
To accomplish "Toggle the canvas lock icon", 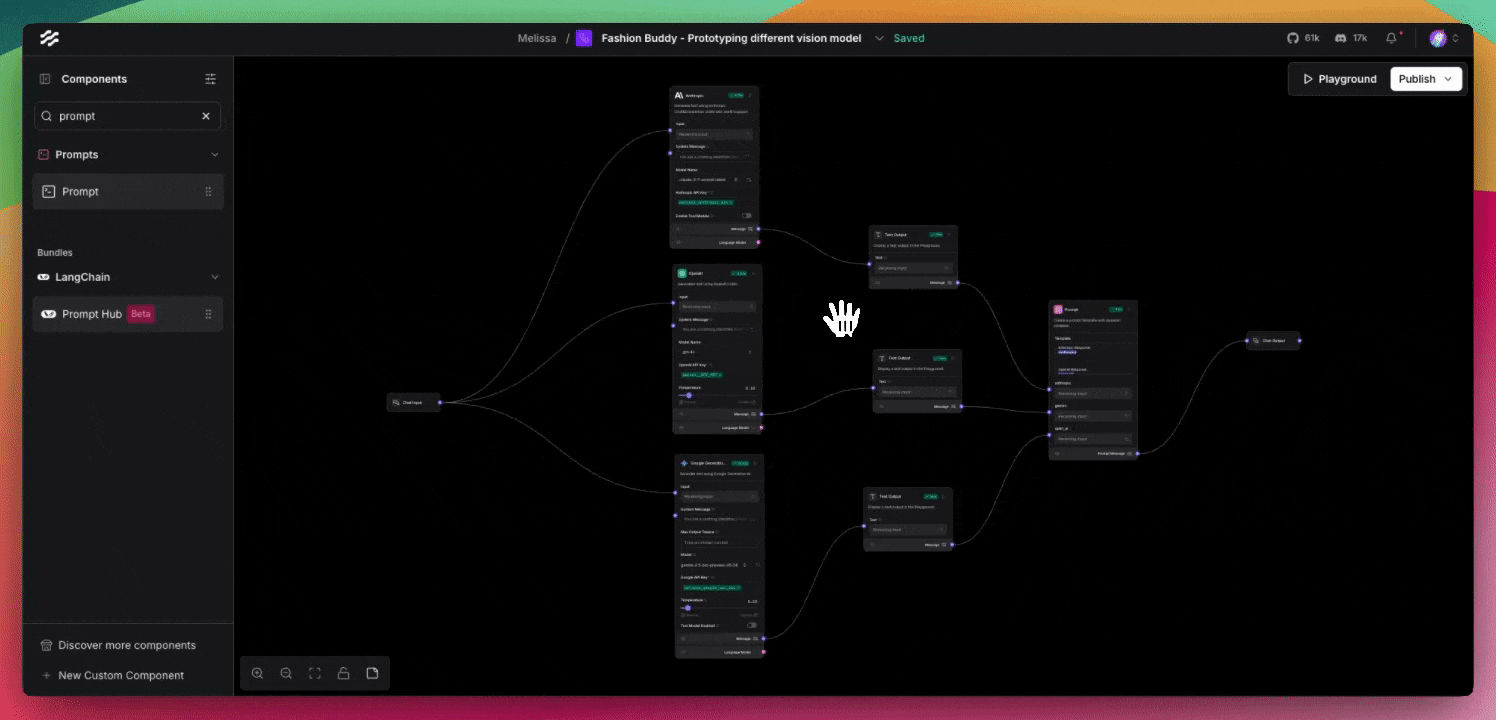I will coord(344,673).
